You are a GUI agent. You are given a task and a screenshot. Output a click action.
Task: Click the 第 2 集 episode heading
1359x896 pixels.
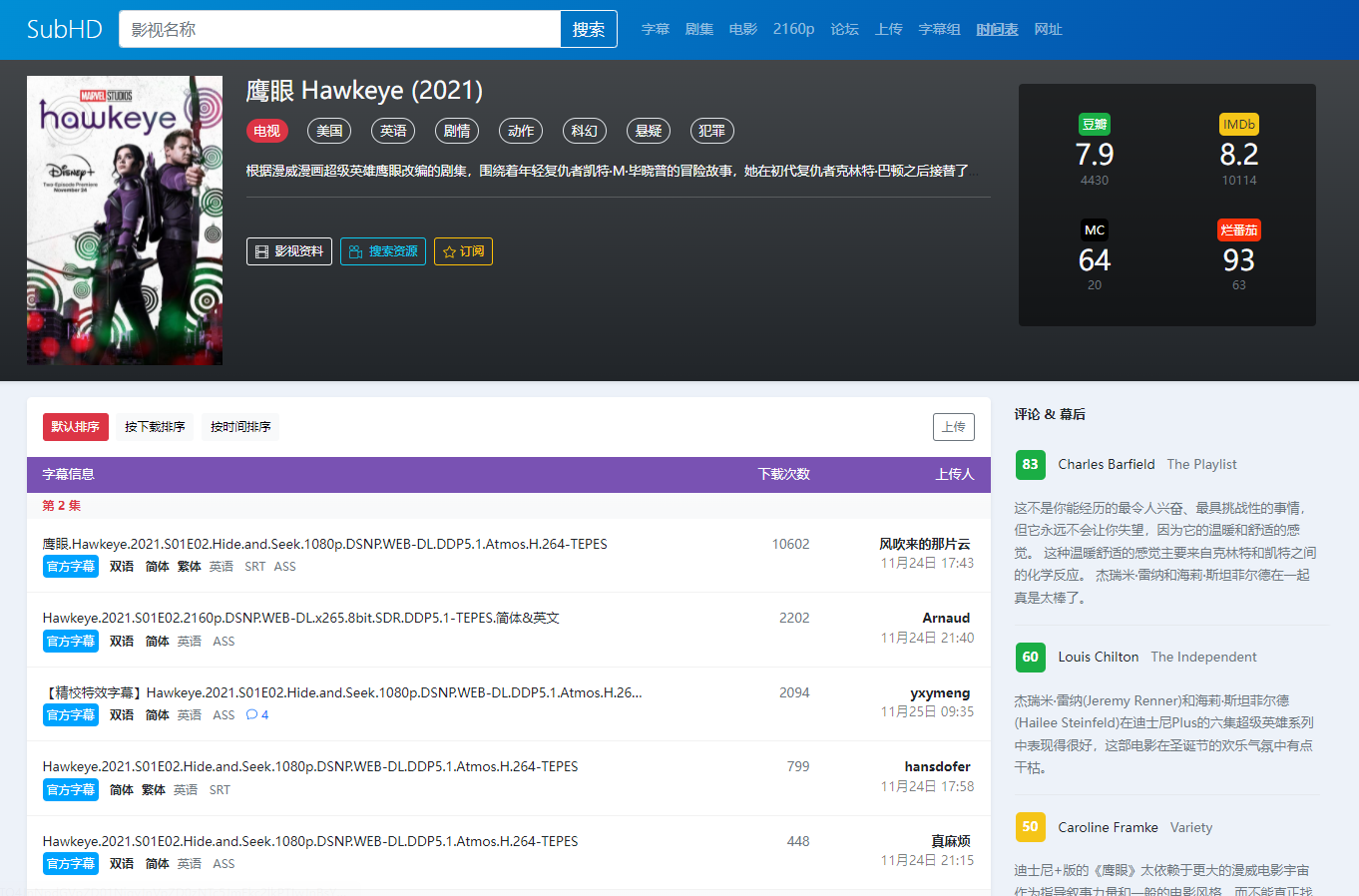[x=62, y=506]
